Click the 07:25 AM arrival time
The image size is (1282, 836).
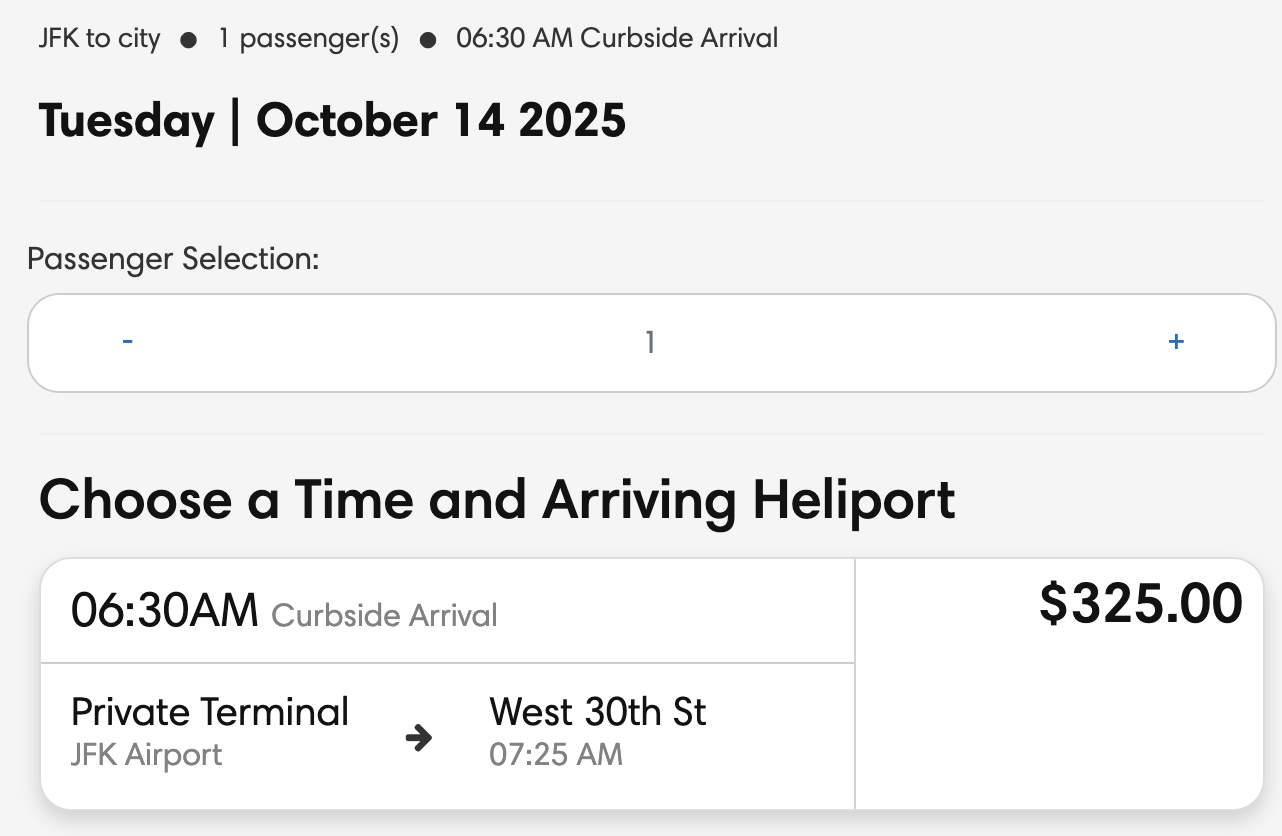556,754
